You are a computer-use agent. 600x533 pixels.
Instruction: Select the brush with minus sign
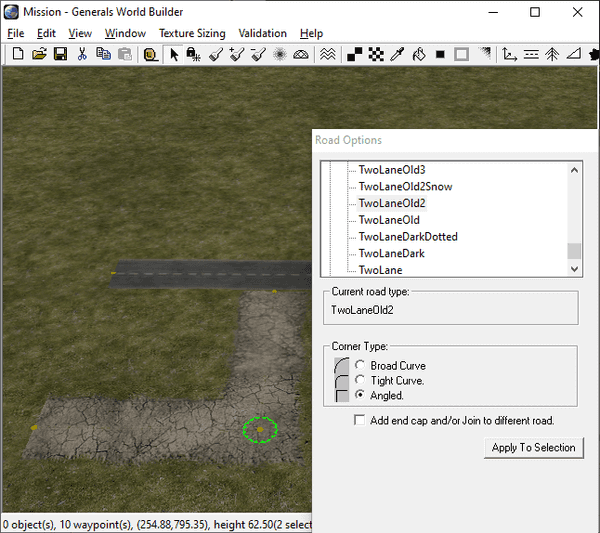(258, 54)
